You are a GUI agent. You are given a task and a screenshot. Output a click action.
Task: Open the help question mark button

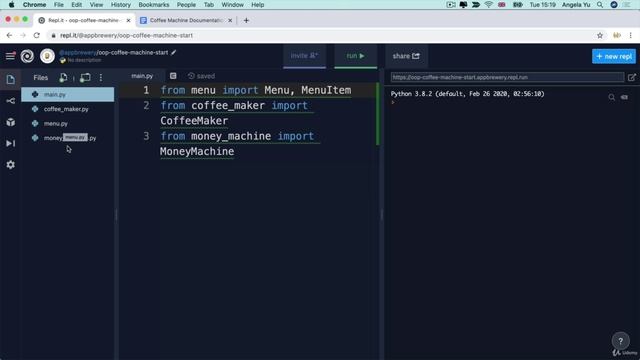(620, 341)
